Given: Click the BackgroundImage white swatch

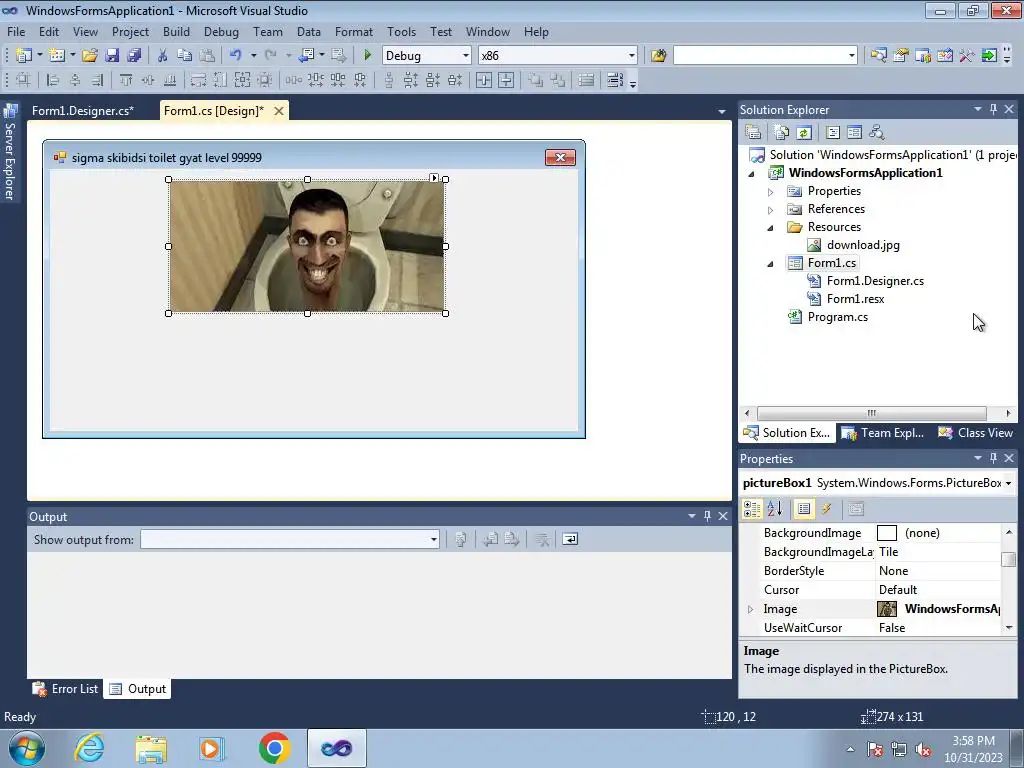Looking at the screenshot, I should click(887, 533).
